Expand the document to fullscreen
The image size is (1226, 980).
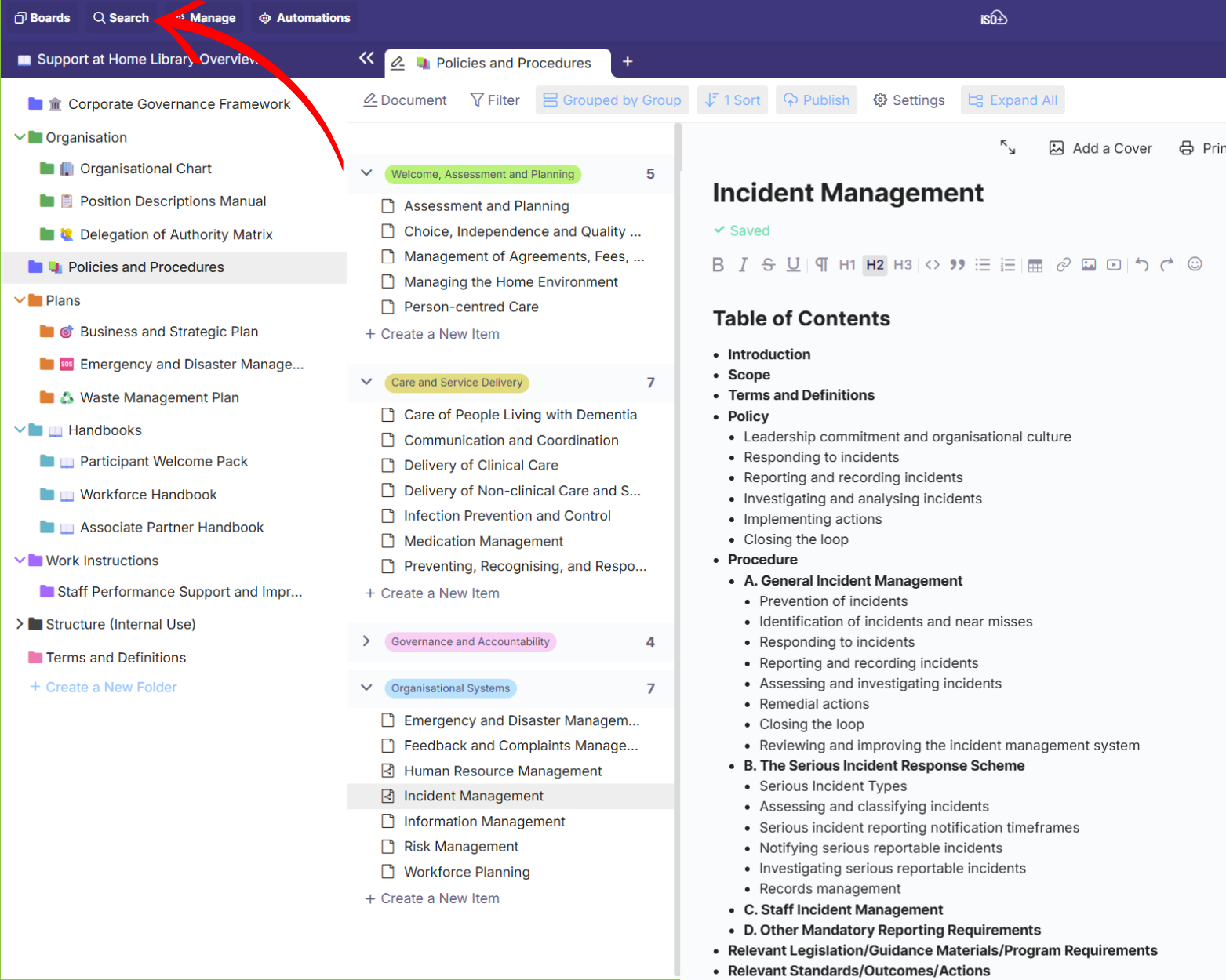1008,147
